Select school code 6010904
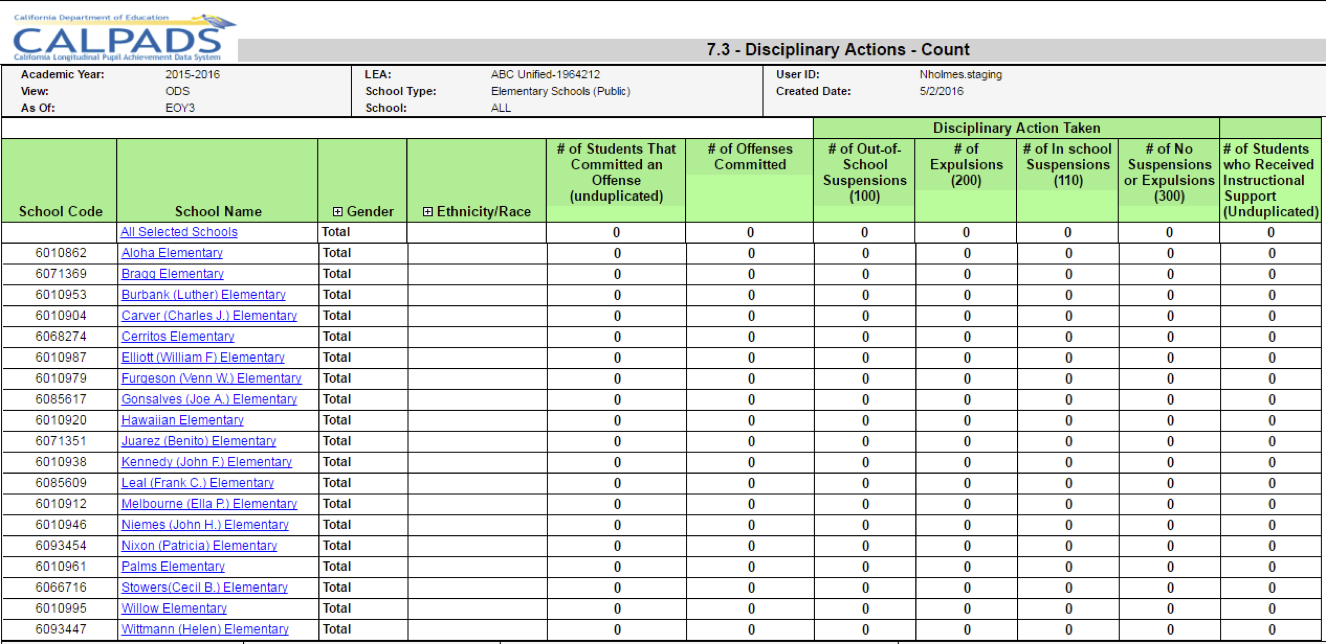The image size is (1326, 644). [x=61, y=316]
